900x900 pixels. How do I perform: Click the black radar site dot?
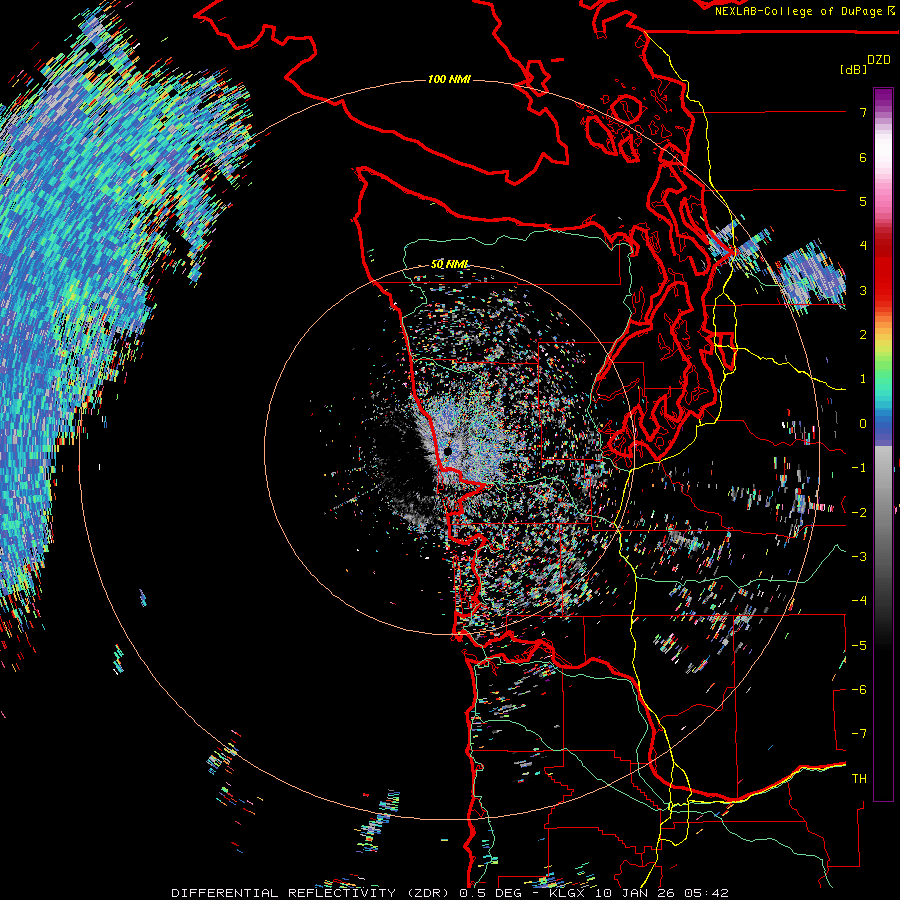click(448, 452)
